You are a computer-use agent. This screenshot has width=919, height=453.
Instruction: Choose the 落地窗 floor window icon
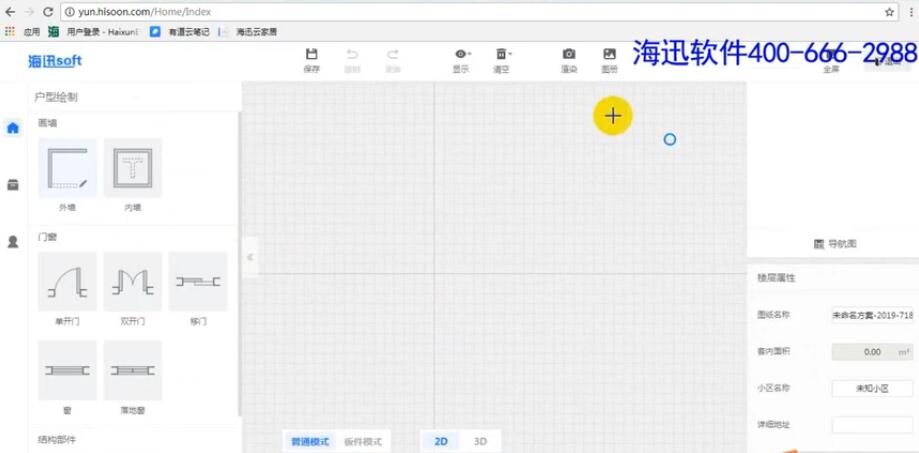click(x=132, y=370)
